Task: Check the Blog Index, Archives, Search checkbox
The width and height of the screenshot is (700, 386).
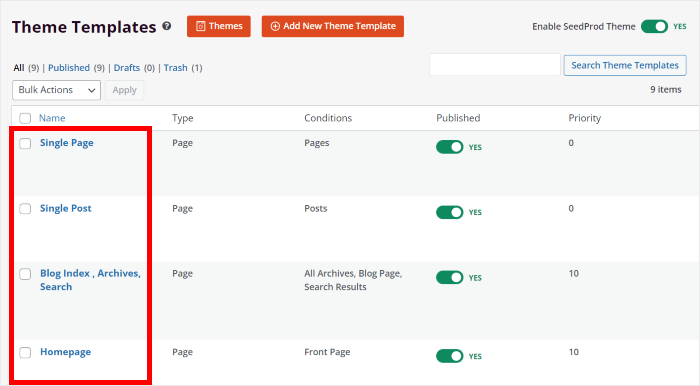Action: (25, 274)
